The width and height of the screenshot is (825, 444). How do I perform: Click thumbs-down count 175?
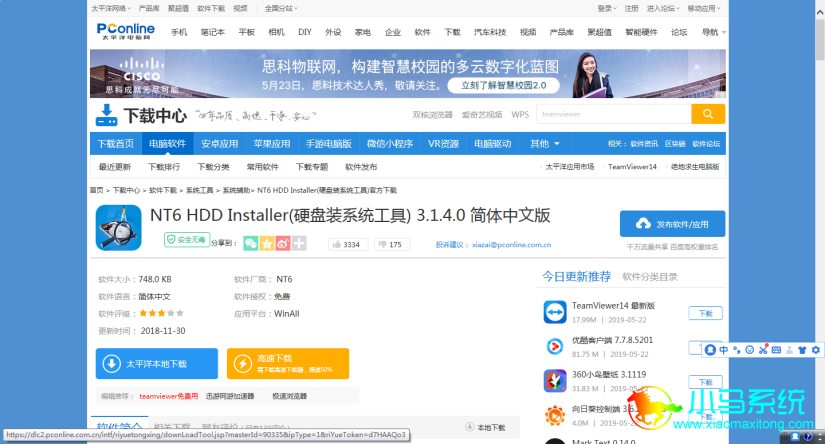[391, 245]
